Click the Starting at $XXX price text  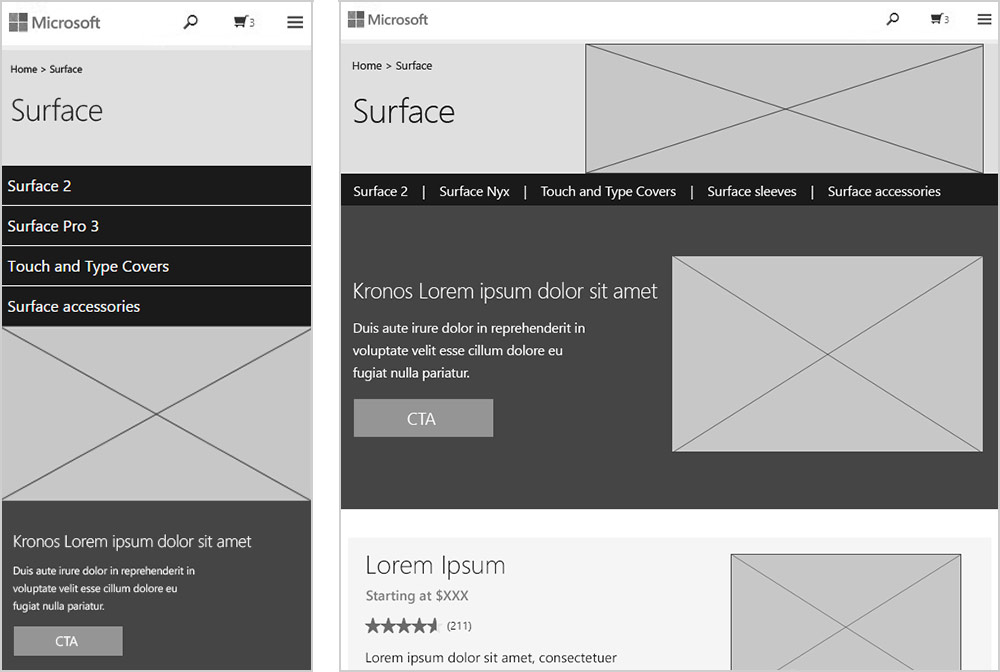[417, 595]
